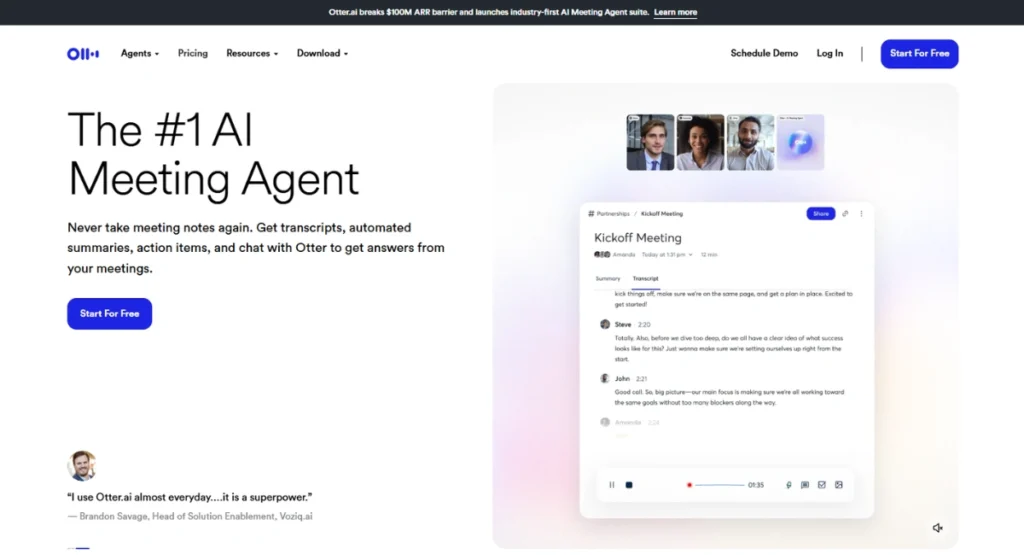Copy the meeting link with the chain icon

[x=845, y=214]
